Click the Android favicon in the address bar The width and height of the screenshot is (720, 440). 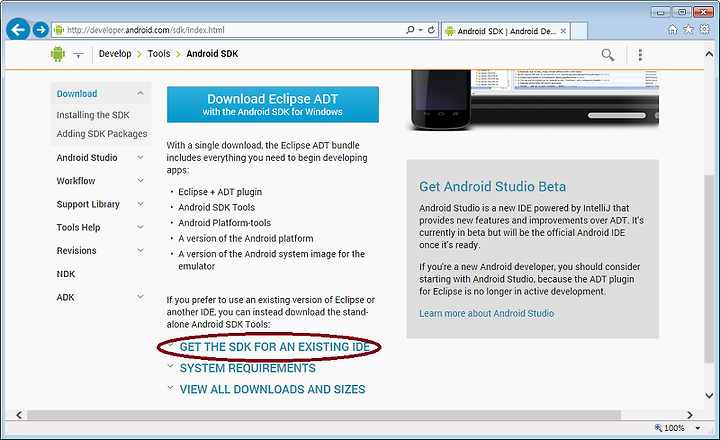click(59, 30)
